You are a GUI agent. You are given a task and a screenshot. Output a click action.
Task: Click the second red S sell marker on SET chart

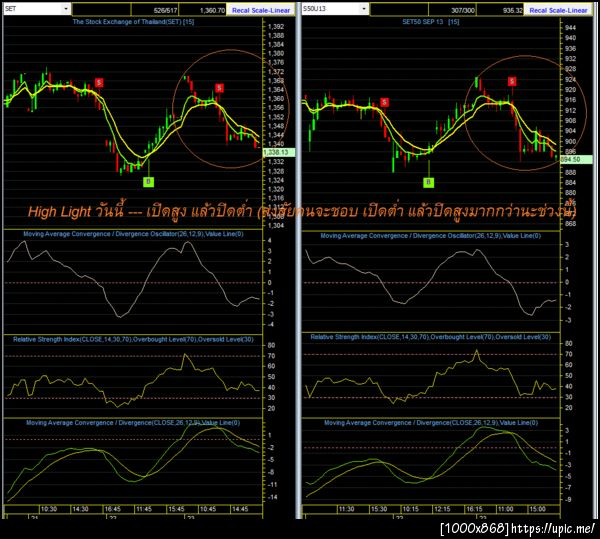tap(219, 88)
